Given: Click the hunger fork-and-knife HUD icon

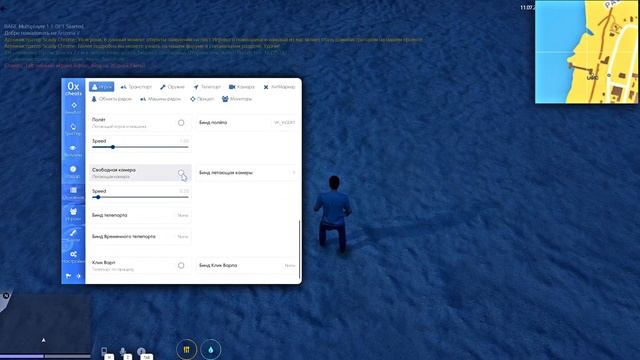Looking at the screenshot, I should coord(187,349).
